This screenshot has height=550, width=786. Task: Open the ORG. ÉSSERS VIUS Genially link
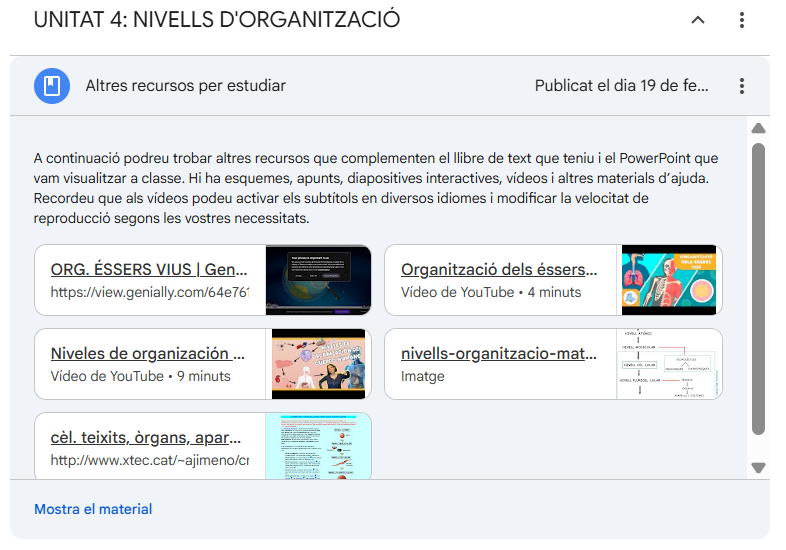coord(149,269)
